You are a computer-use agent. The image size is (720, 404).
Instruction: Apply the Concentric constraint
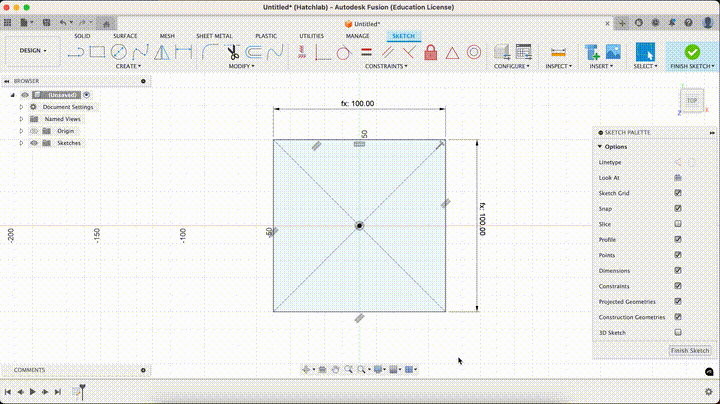pos(474,52)
